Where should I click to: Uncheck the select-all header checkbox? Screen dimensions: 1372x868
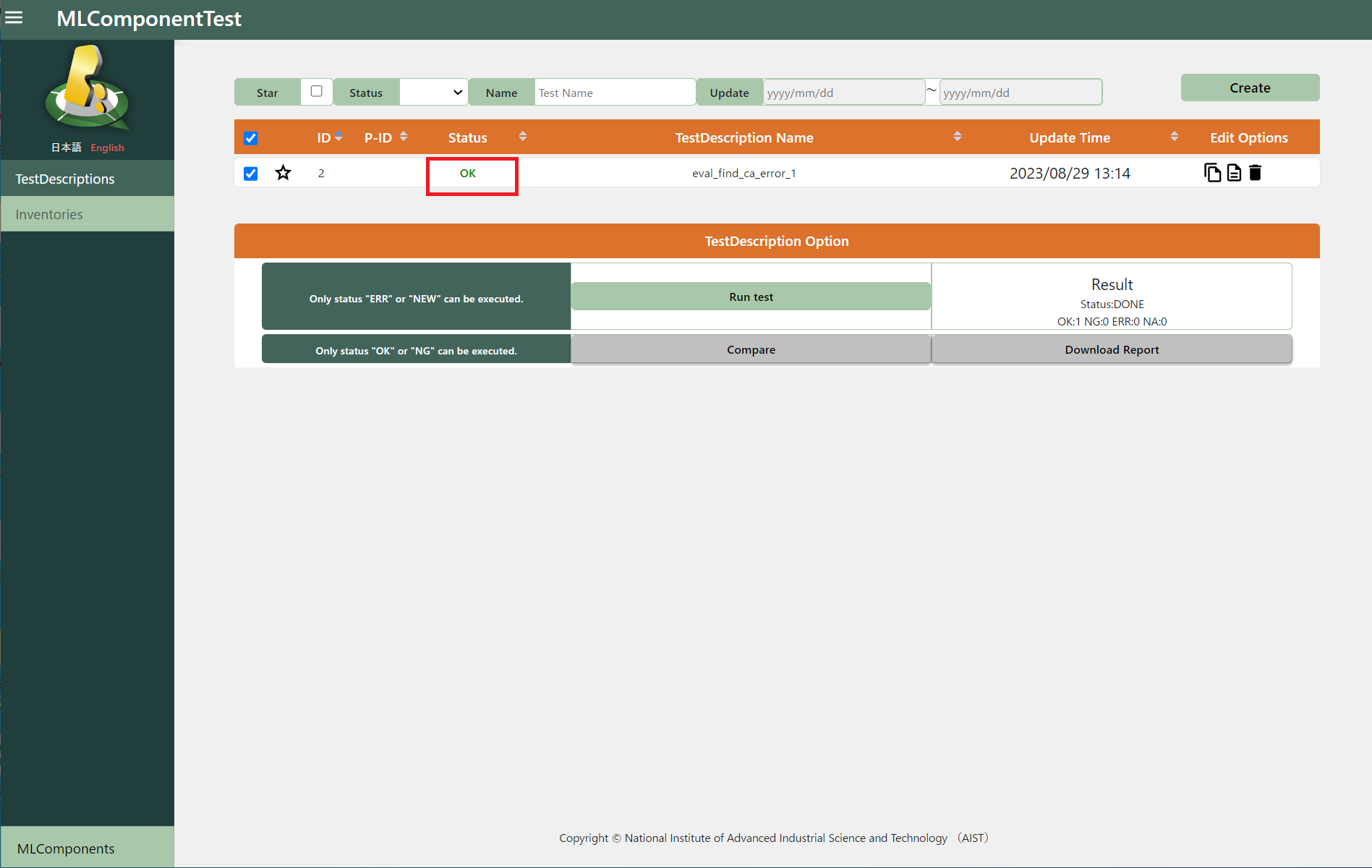coord(251,138)
